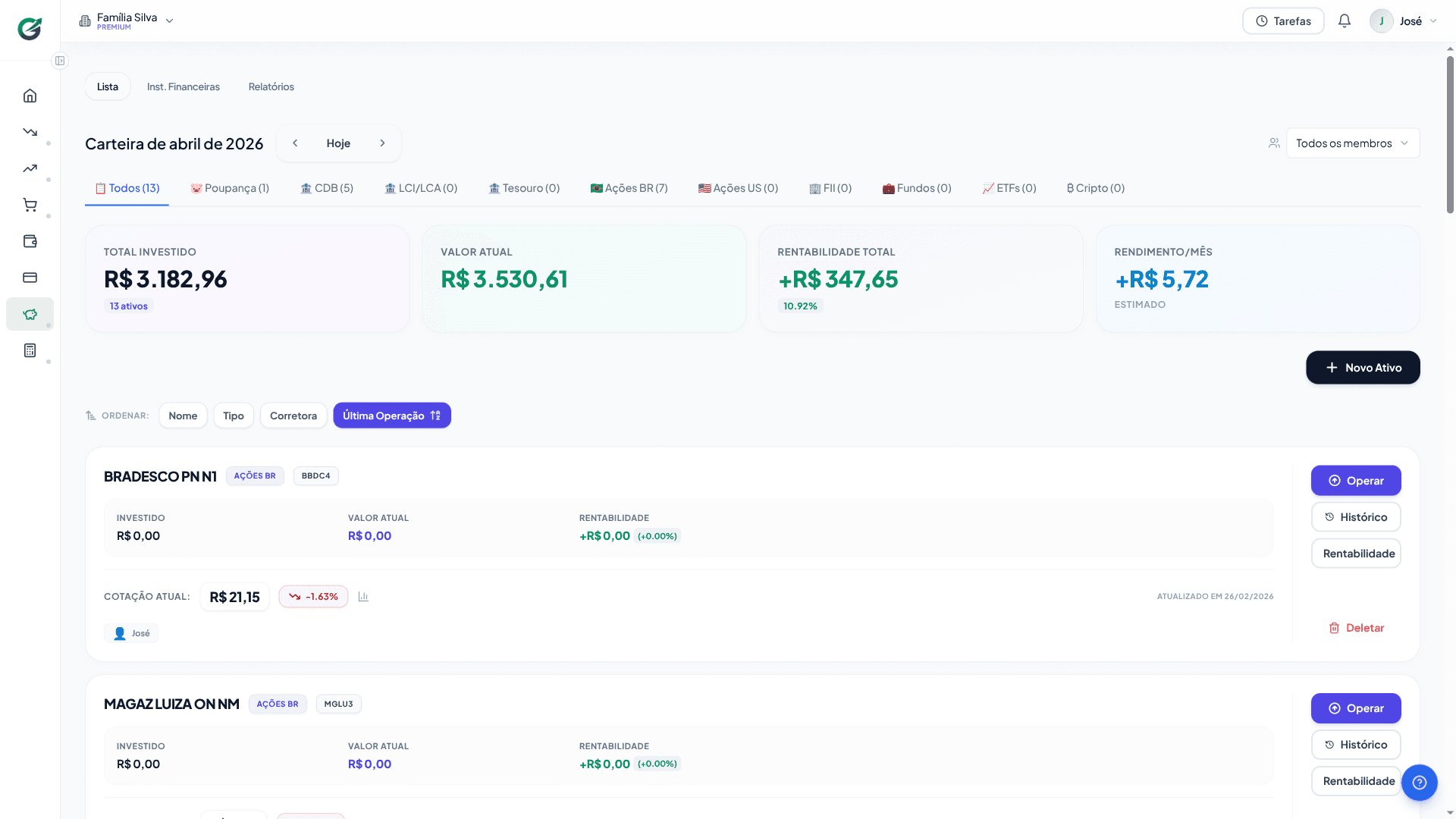The width and height of the screenshot is (1456, 819).
Task: Go to next month arrow
Action: tap(382, 143)
